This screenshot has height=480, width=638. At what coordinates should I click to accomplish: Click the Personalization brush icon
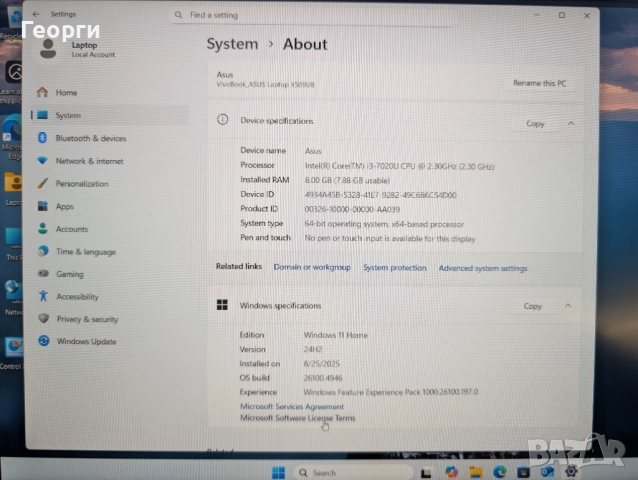42,183
